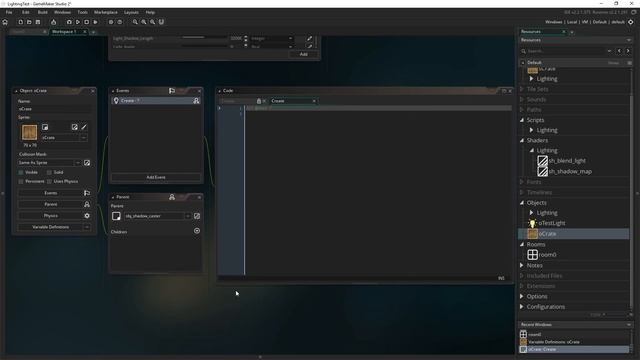640x360 pixels.
Task: Open the Layouts menu
Action: point(131,12)
